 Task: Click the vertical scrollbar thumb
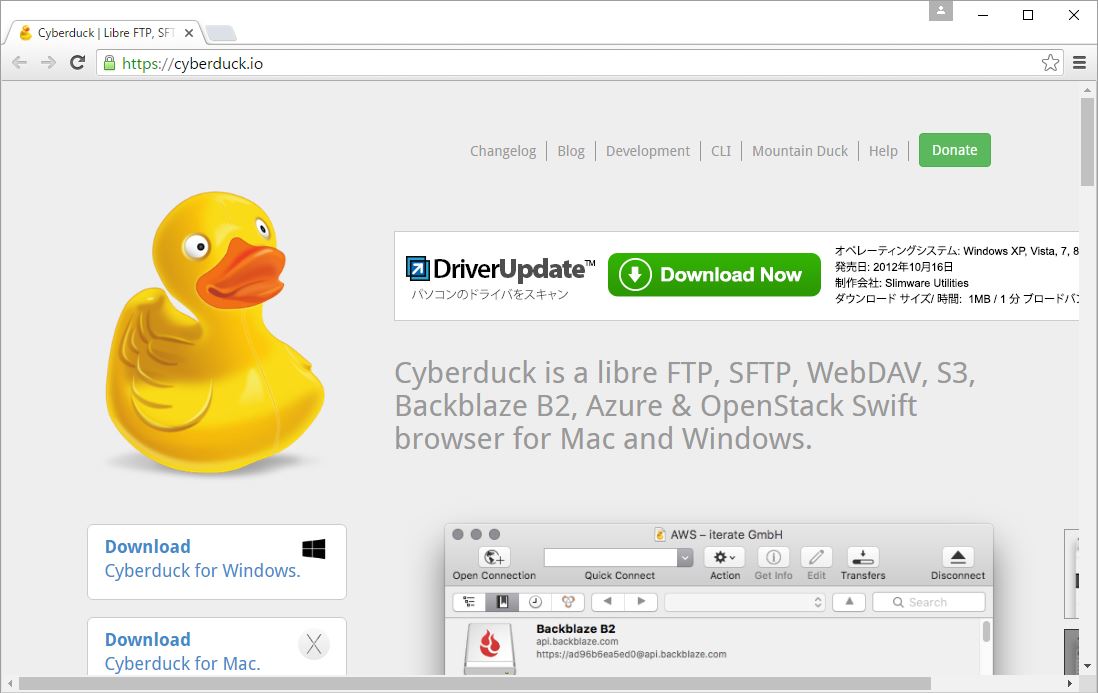pos(1087,142)
